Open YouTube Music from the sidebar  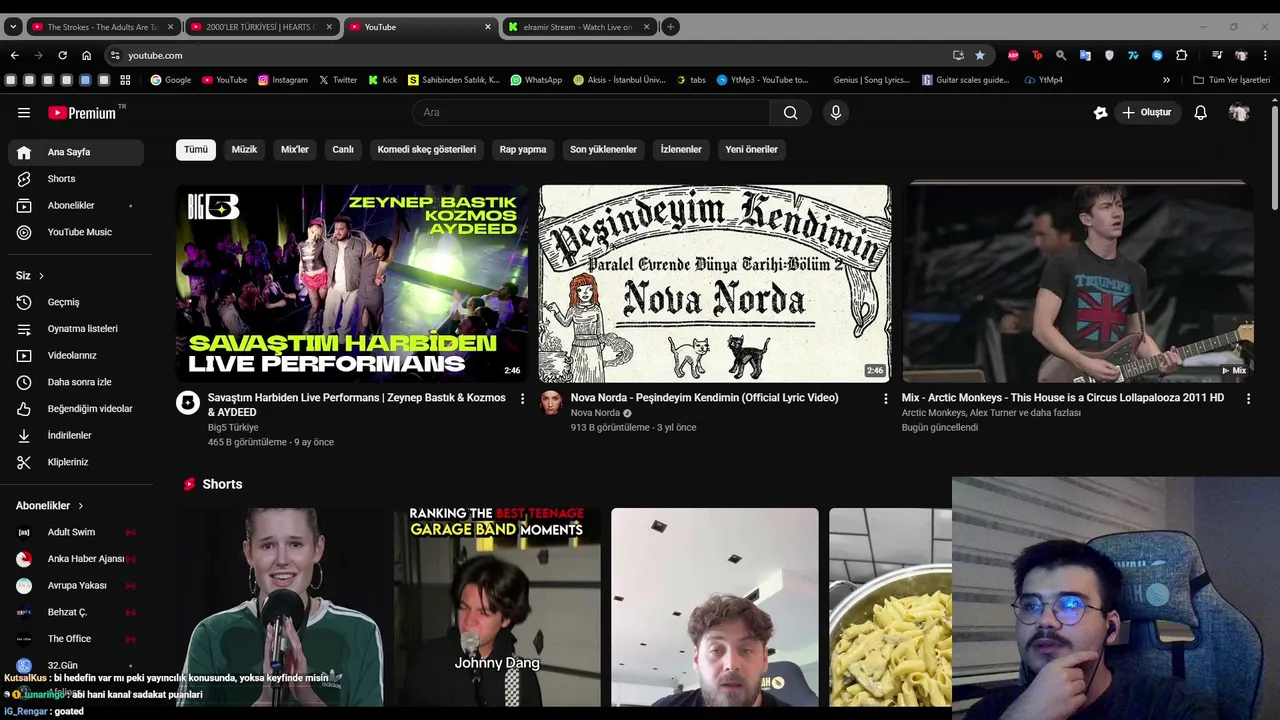point(76,232)
